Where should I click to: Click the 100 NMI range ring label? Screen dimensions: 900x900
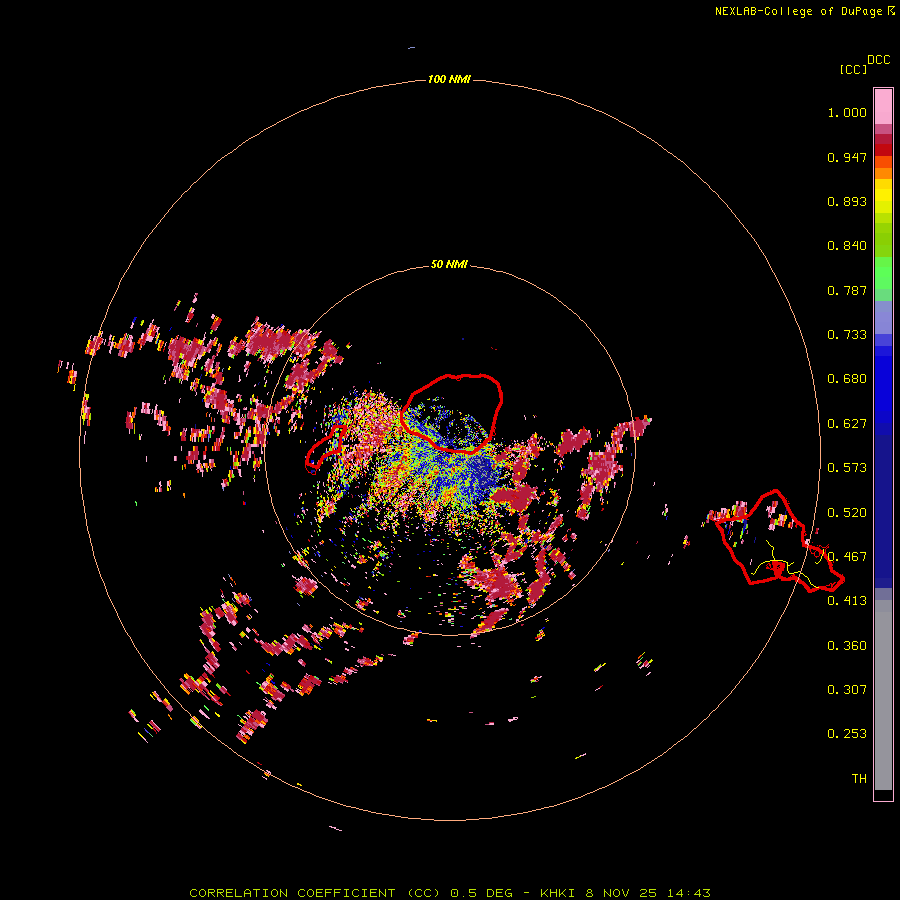449,79
